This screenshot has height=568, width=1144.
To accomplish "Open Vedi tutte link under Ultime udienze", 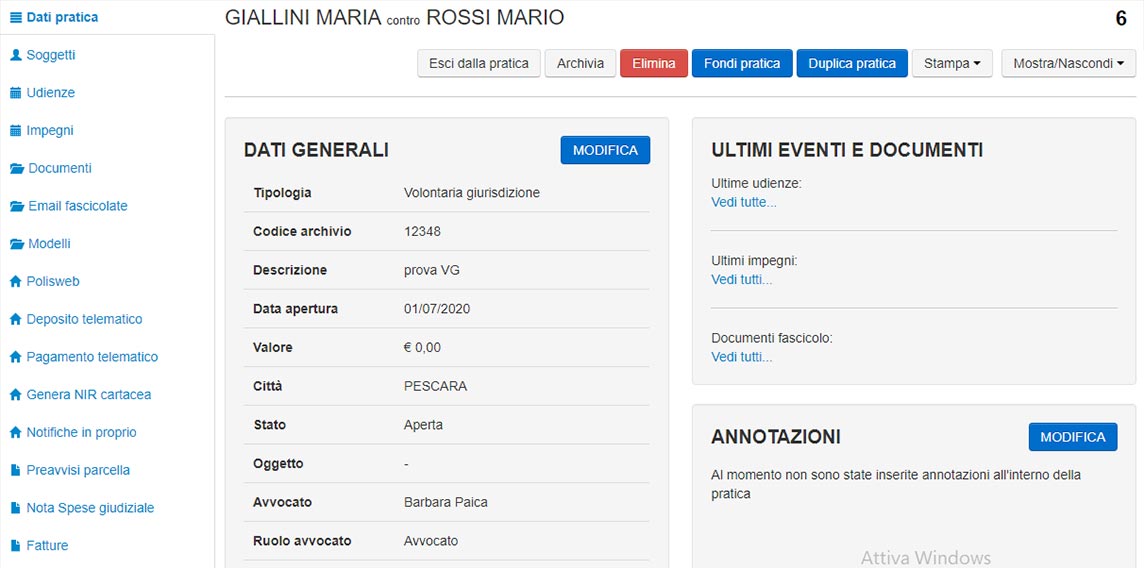I will (x=743, y=203).
